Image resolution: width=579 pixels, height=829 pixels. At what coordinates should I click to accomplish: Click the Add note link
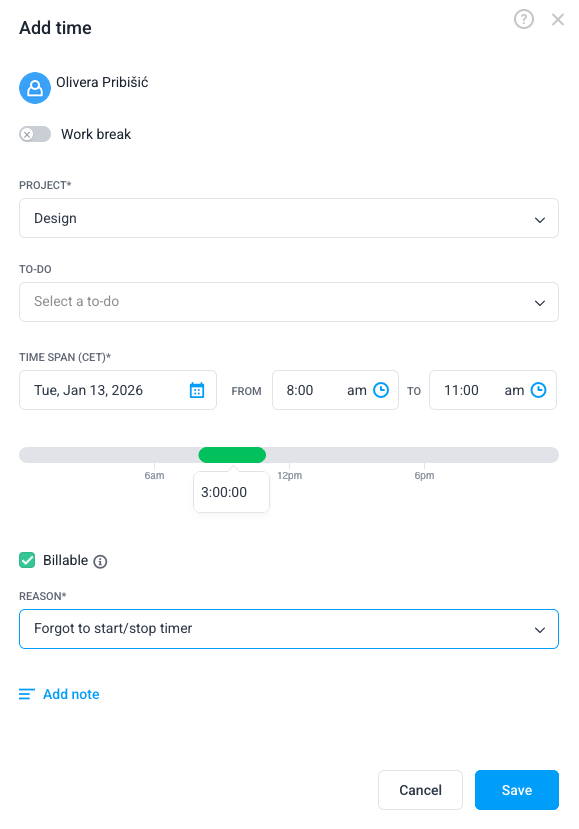(68, 693)
